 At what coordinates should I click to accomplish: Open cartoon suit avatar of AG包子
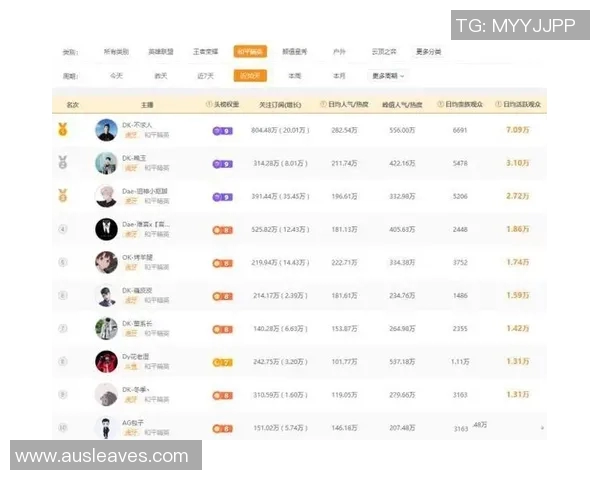tap(106, 427)
